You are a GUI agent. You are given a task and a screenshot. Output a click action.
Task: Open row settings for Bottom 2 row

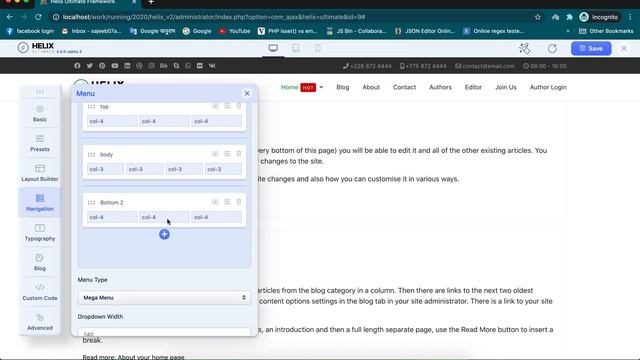point(227,202)
